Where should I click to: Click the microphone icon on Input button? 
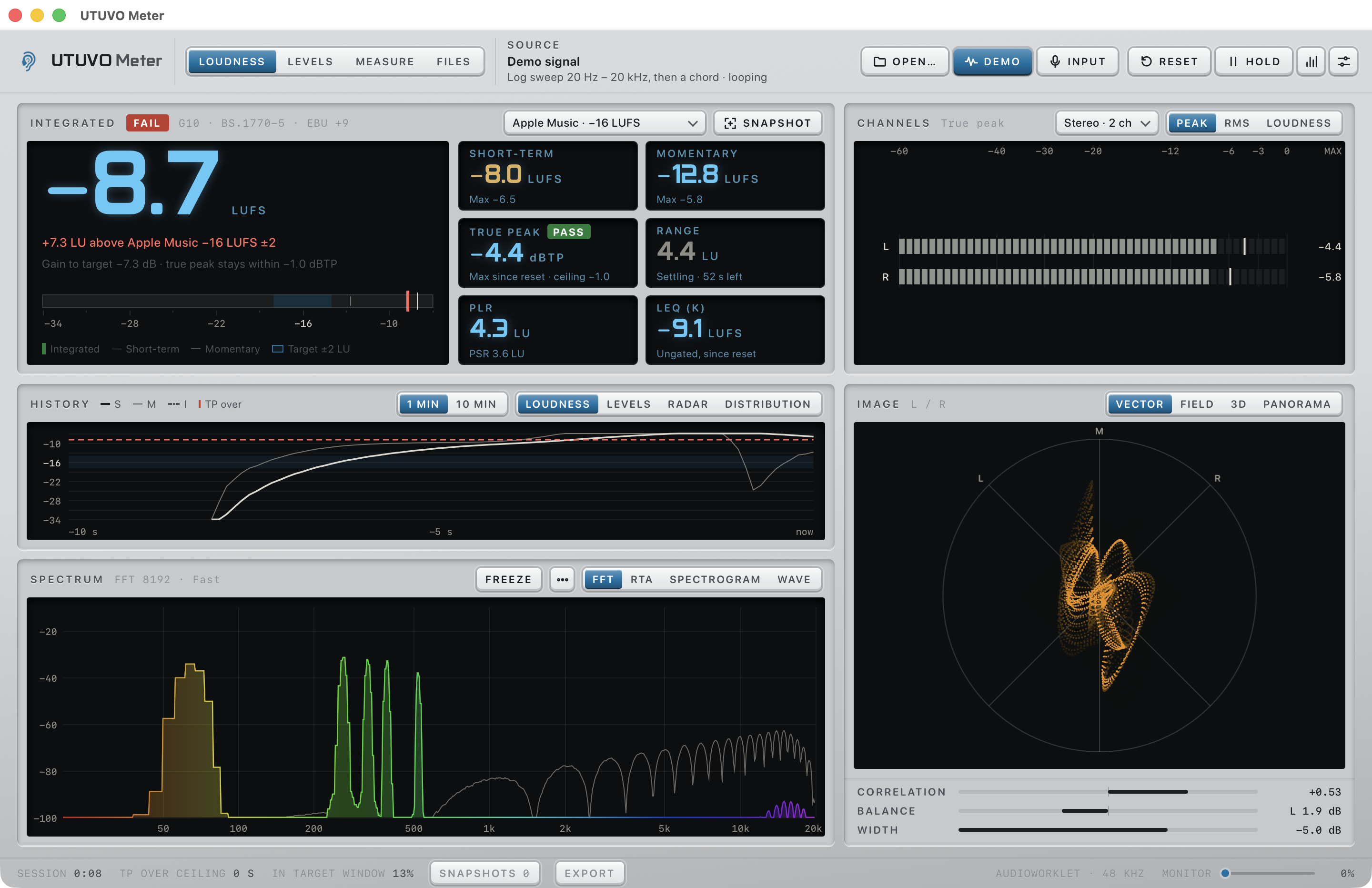(1055, 62)
